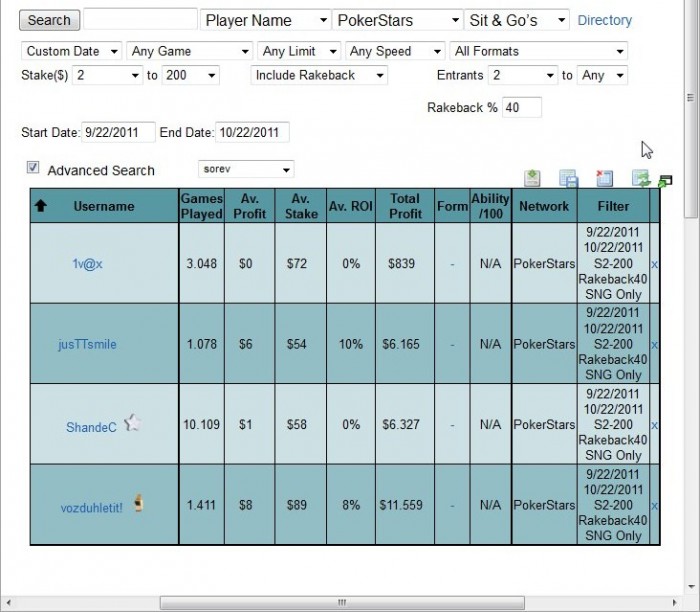Click the scroll-left arrow of horizontal scrollbar
700x612 pixels.
[x=8, y=603]
